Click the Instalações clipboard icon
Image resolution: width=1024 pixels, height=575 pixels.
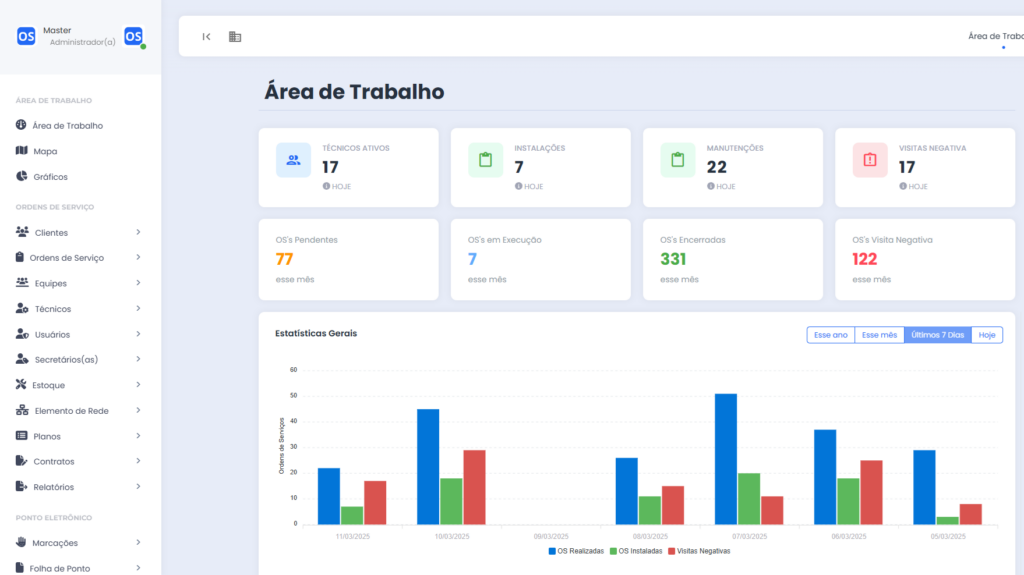coord(485,160)
